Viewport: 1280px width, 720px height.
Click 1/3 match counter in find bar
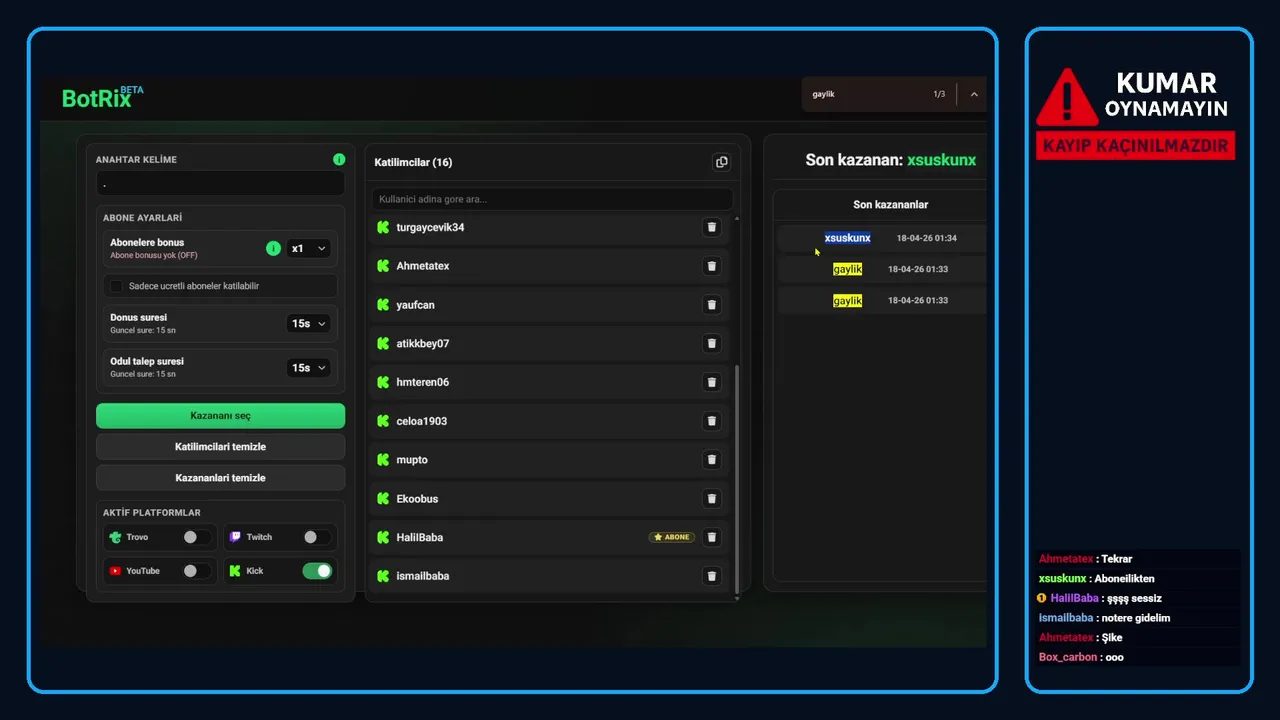pos(939,94)
